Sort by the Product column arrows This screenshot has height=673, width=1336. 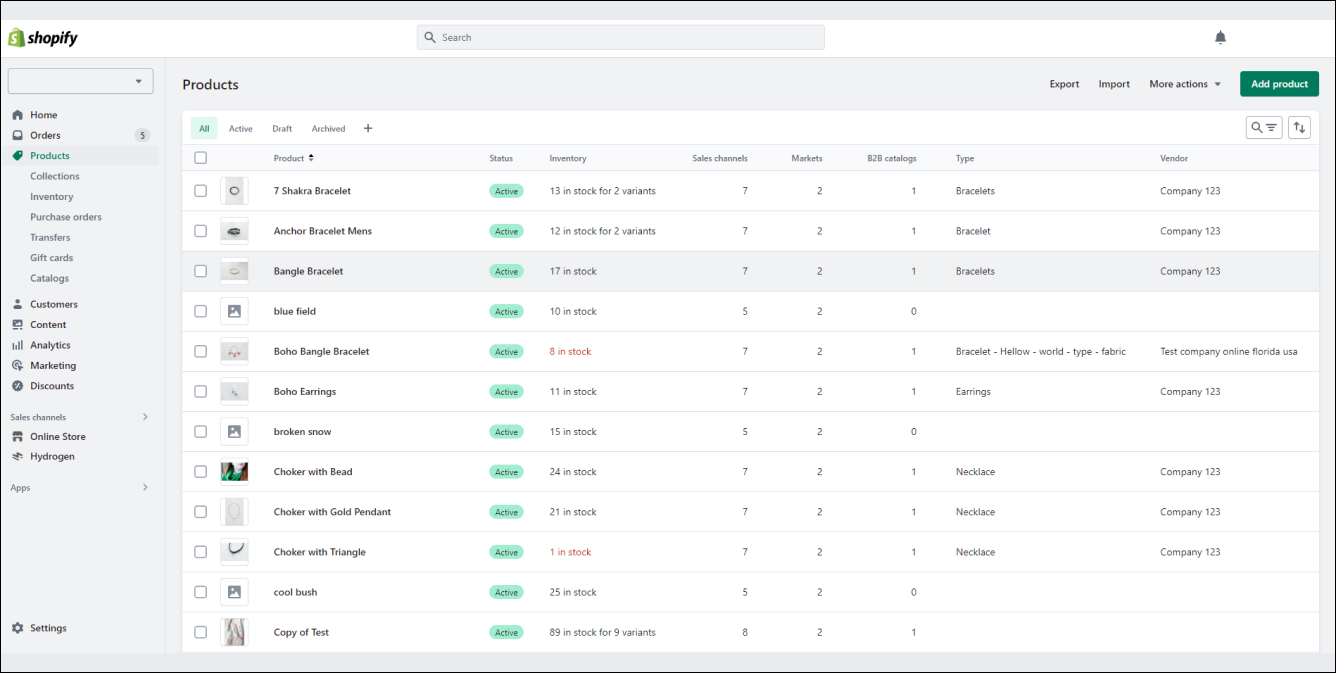click(311, 158)
